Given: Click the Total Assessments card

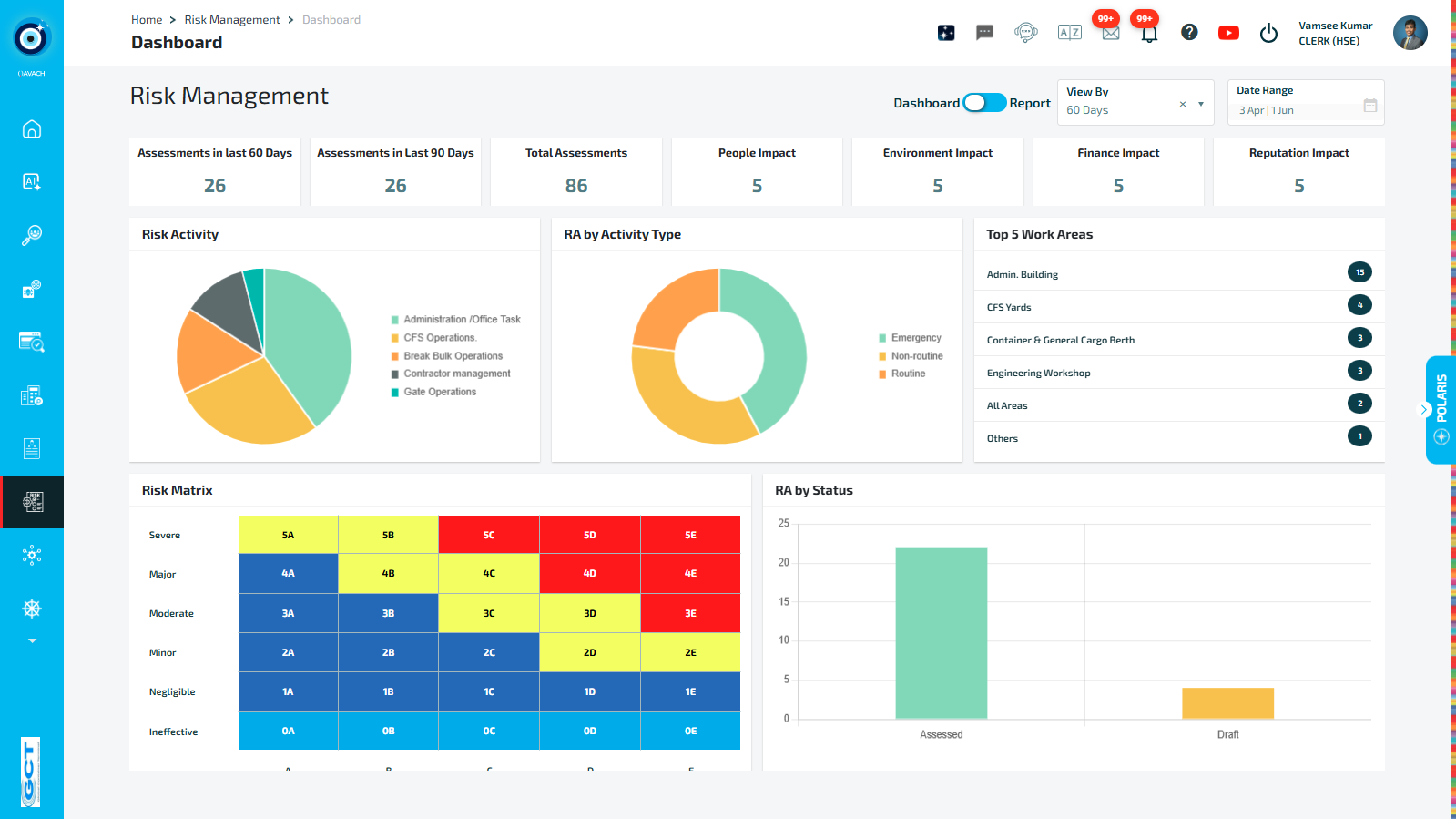Looking at the screenshot, I should pos(576,172).
